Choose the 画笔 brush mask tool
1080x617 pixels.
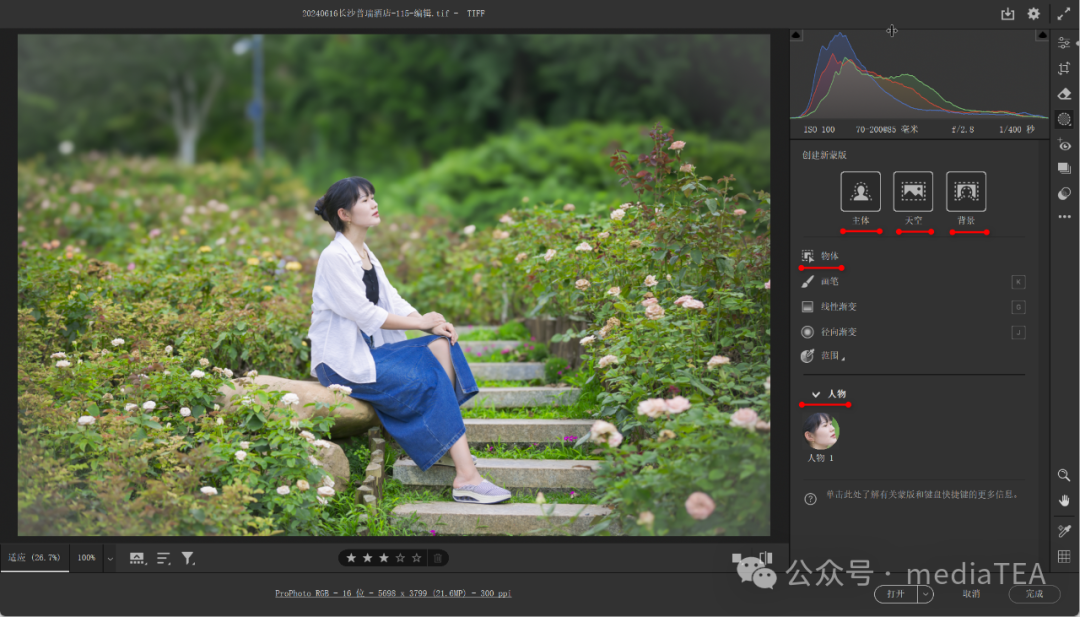(820, 282)
